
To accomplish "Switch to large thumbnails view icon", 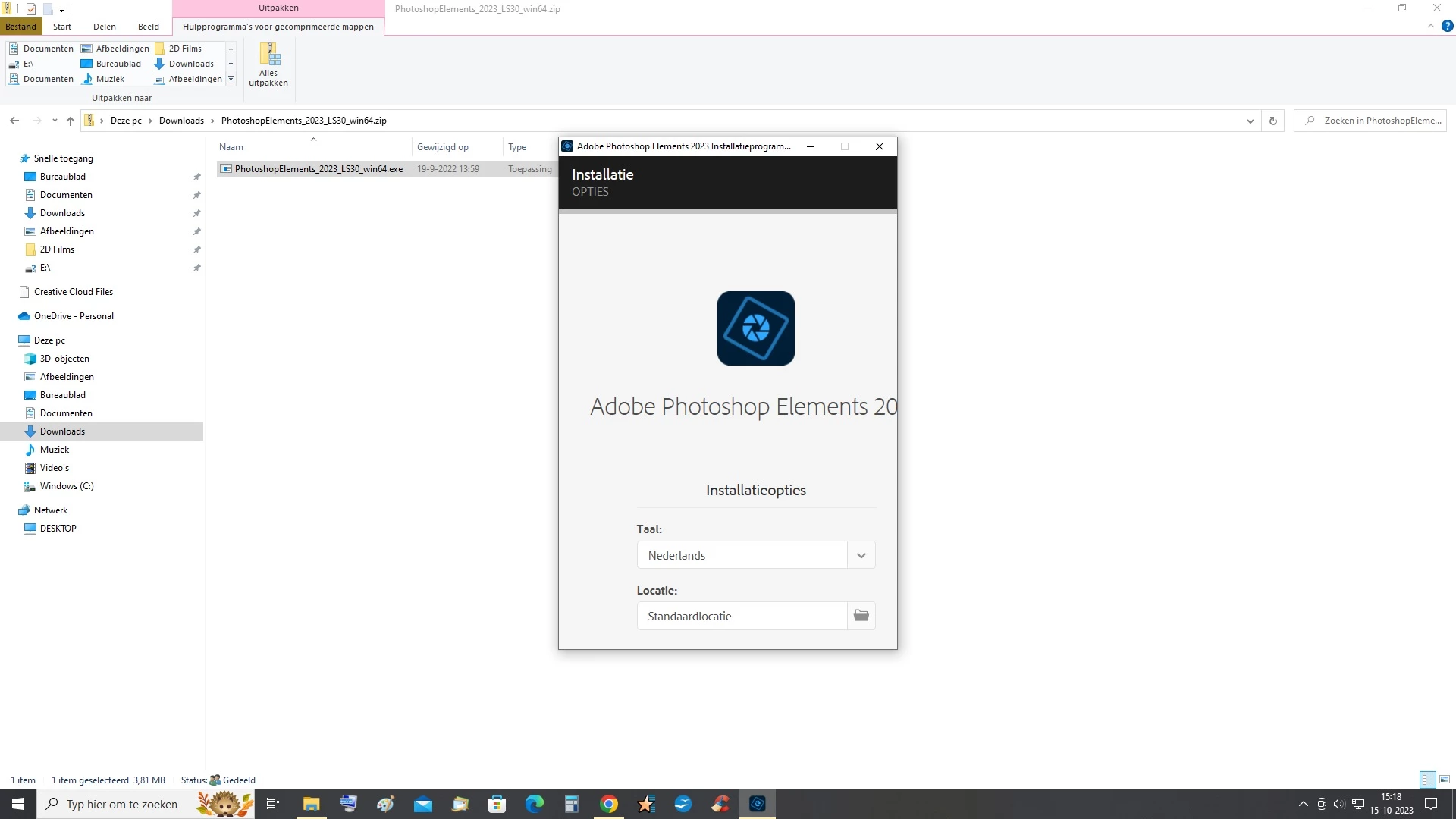I will point(1445,780).
